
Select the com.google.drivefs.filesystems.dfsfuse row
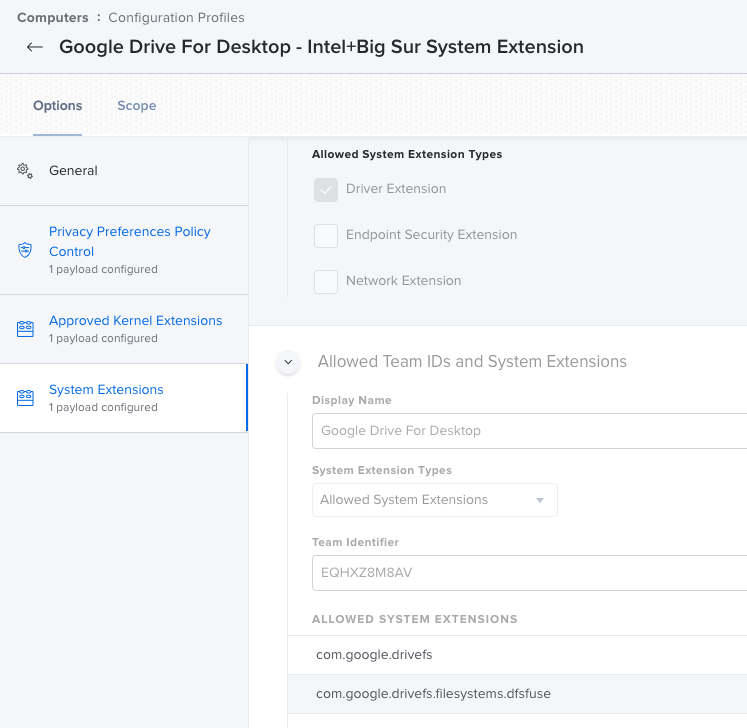(517, 694)
